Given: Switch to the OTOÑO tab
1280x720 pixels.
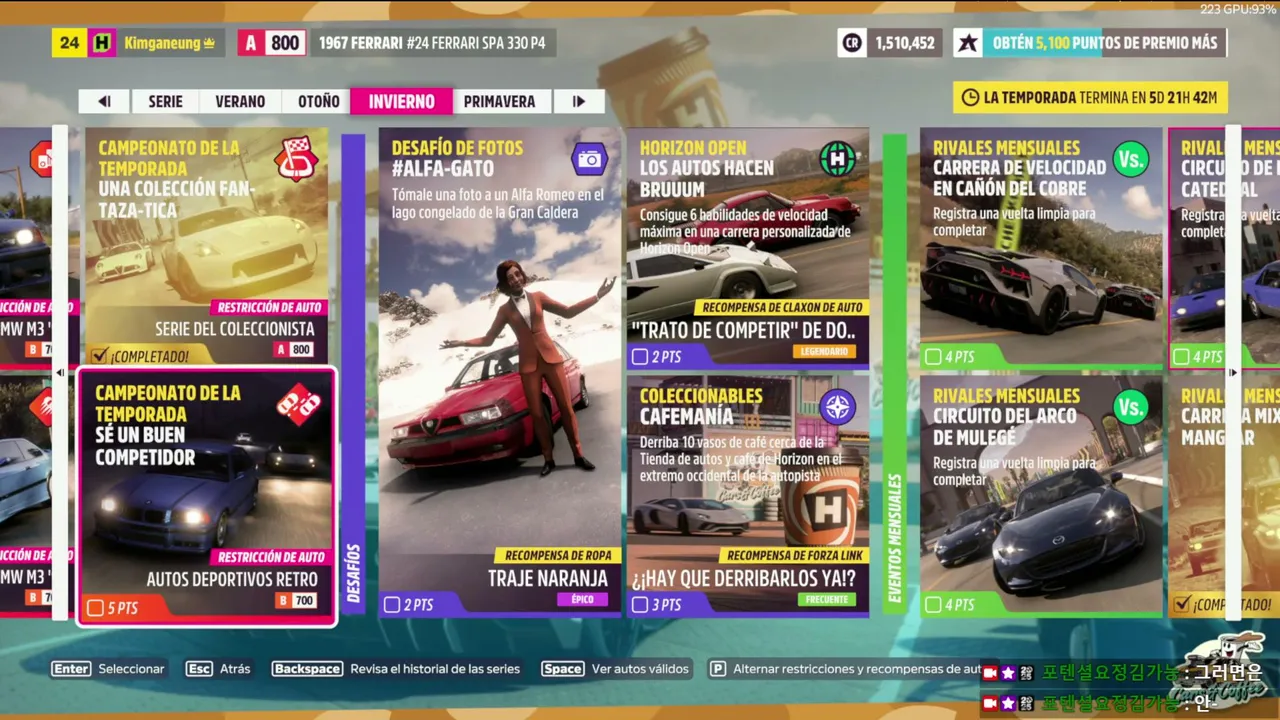Looking at the screenshot, I should (318, 101).
